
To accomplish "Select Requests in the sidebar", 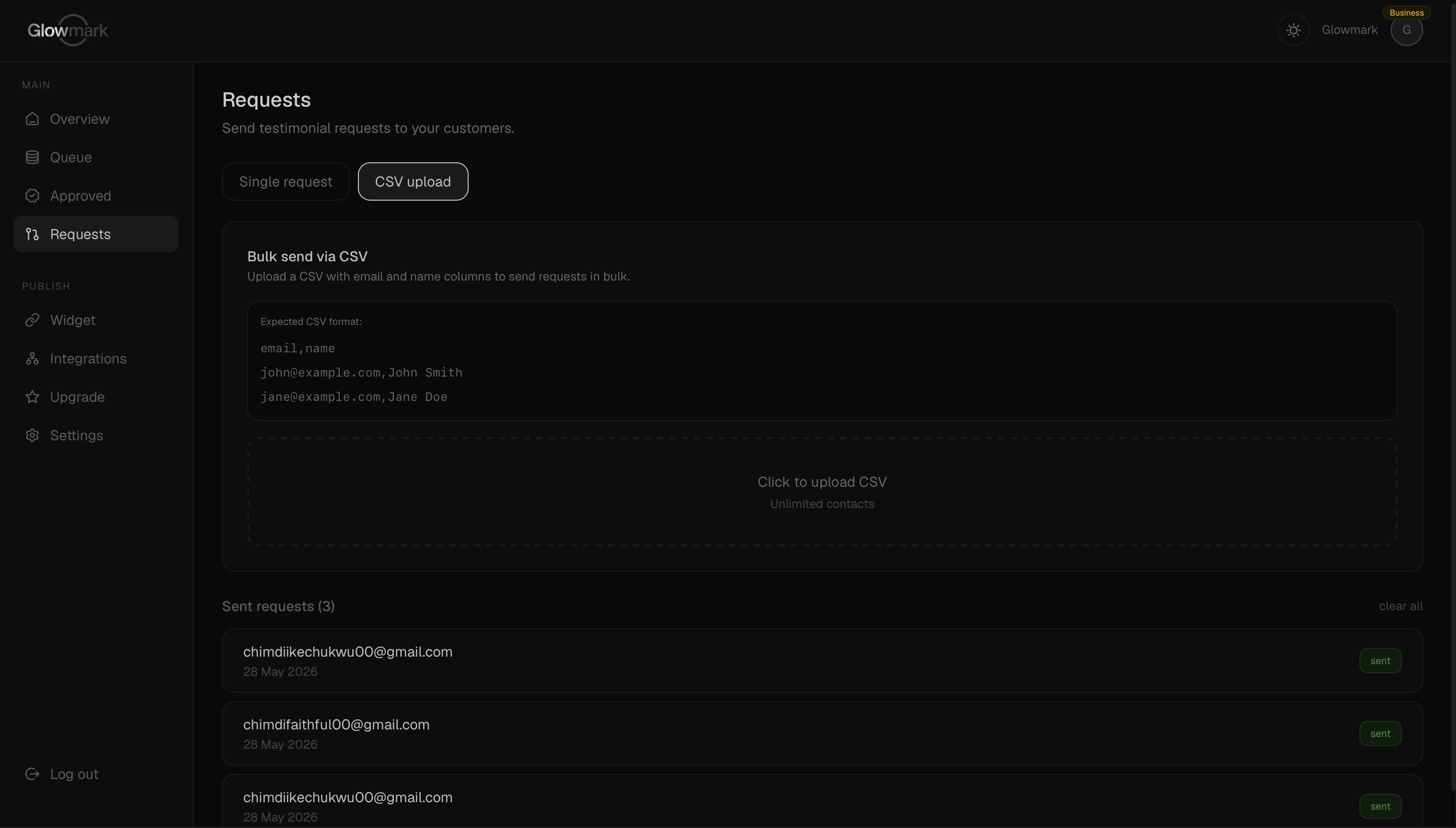I will (x=96, y=235).
